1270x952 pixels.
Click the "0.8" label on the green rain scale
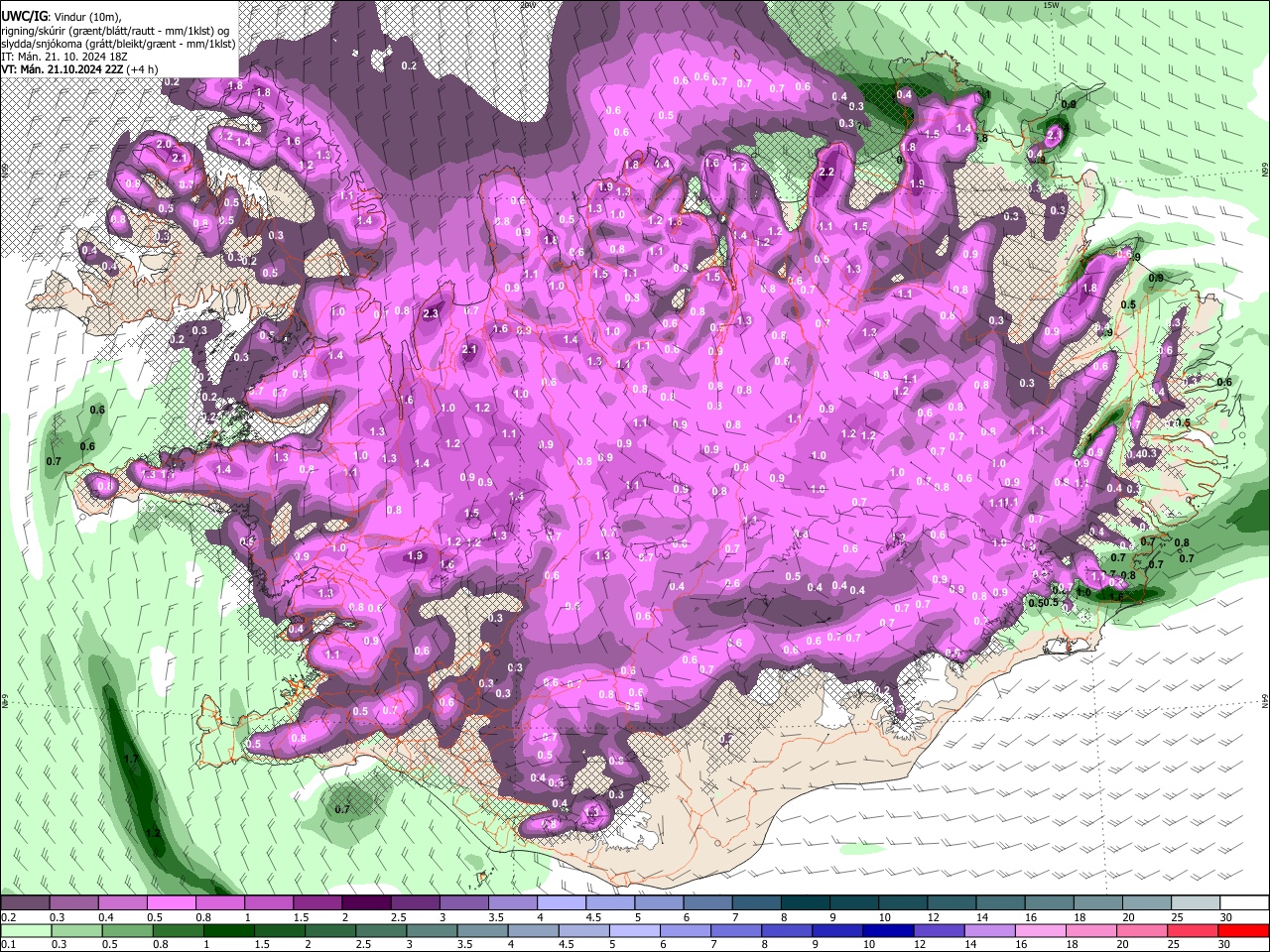point(160,944)
